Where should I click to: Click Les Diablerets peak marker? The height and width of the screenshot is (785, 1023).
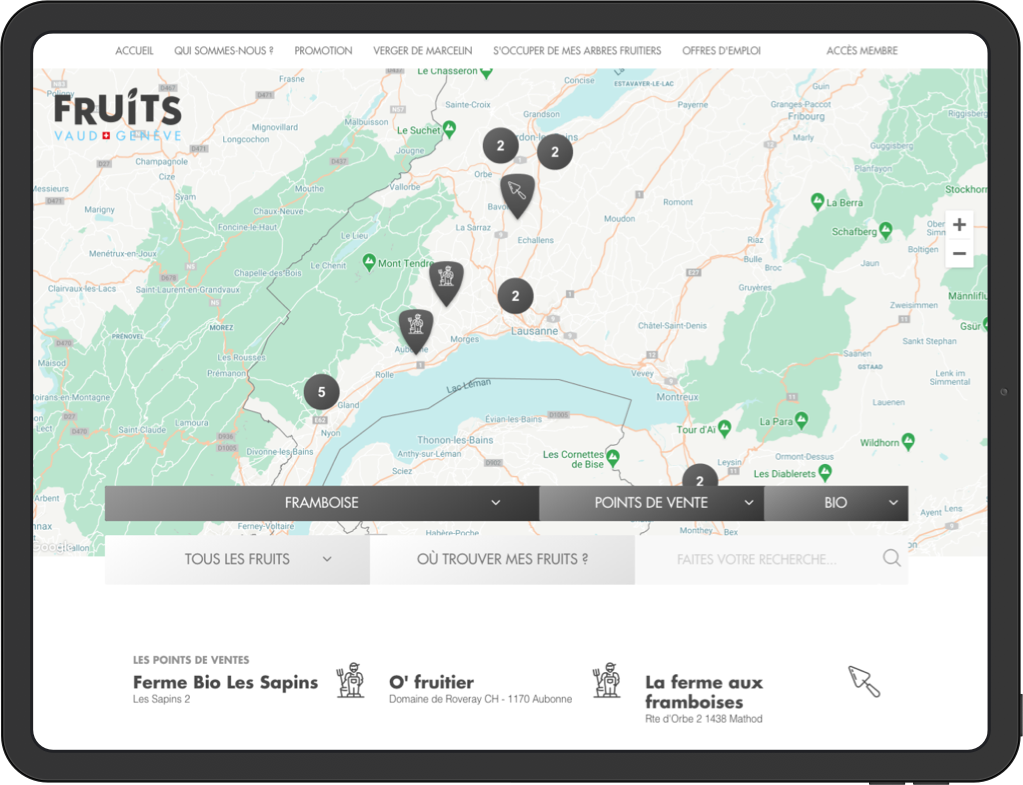(x=825, y=472)
